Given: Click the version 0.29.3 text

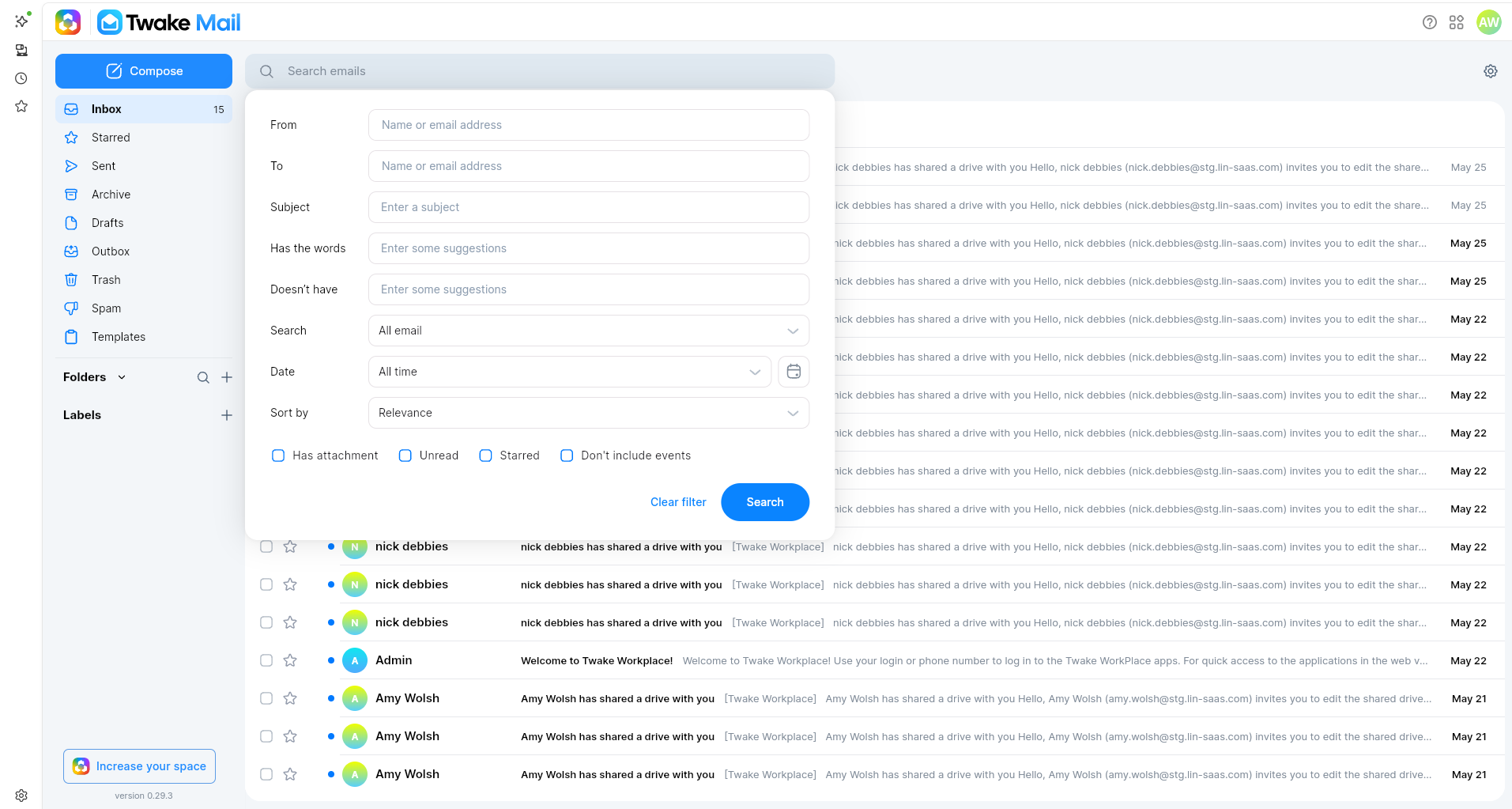Looking at the screenshot, I should (144, 796).
